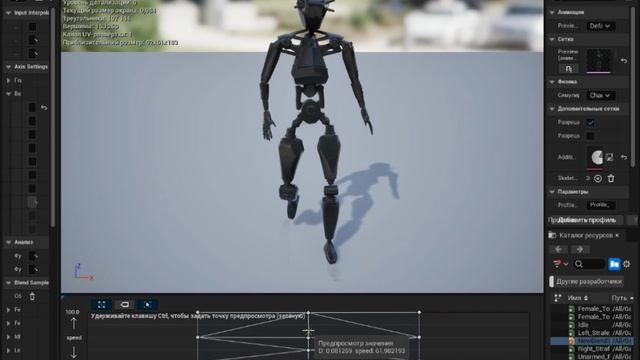This screenshot has height=360, width=640.
Task: Expand the Le blend sample row
Action: tap(8, 350)
